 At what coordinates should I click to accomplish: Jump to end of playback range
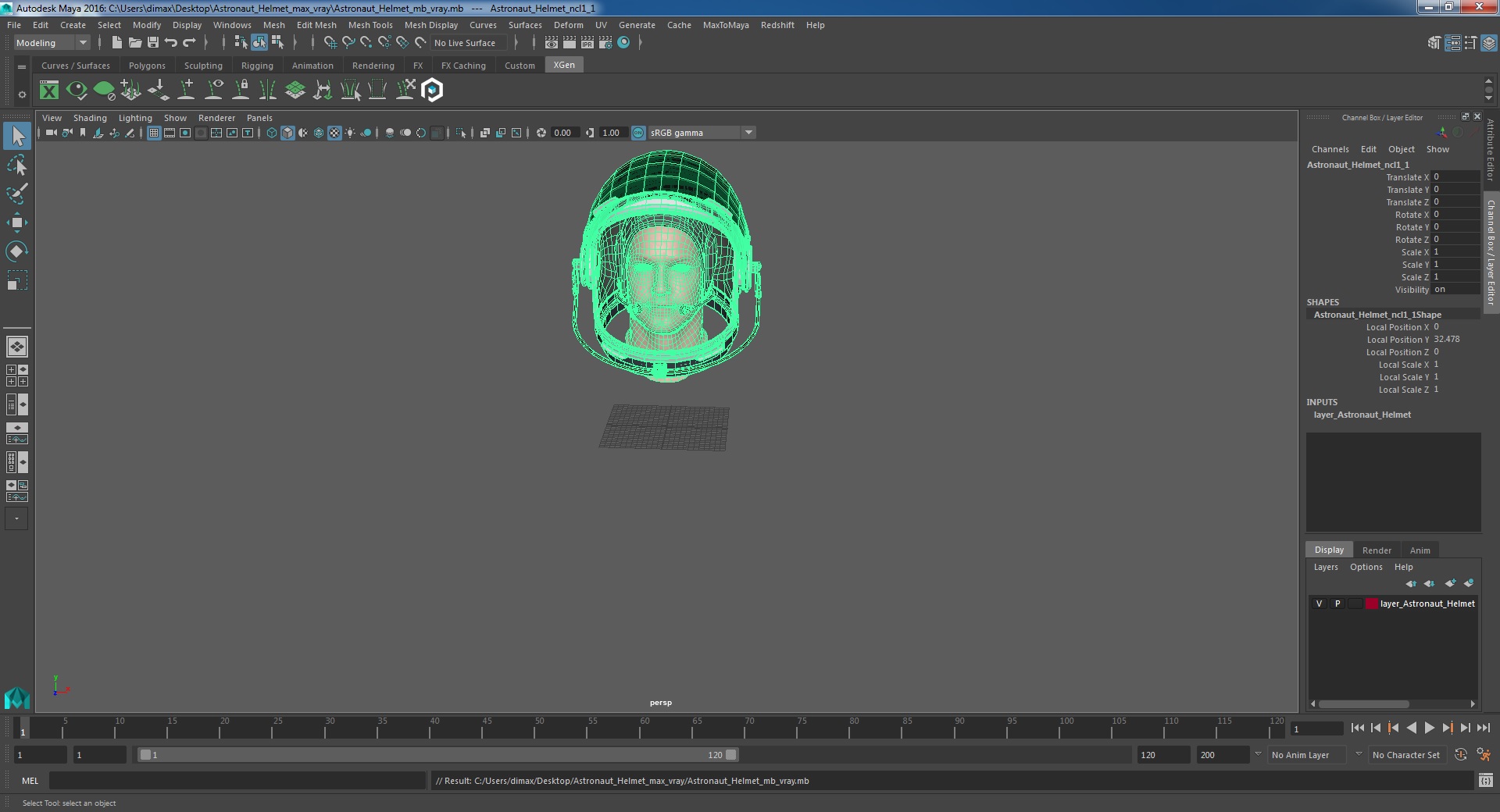1483,728
